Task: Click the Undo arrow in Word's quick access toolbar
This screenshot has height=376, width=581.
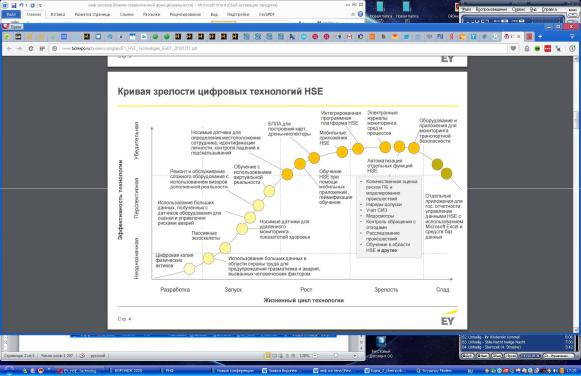Action: [x=21, y=6]
